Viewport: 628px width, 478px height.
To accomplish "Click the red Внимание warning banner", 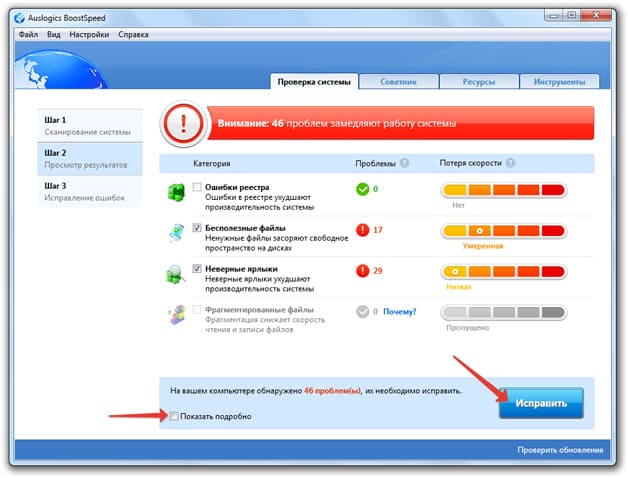I will pos(400,123).
